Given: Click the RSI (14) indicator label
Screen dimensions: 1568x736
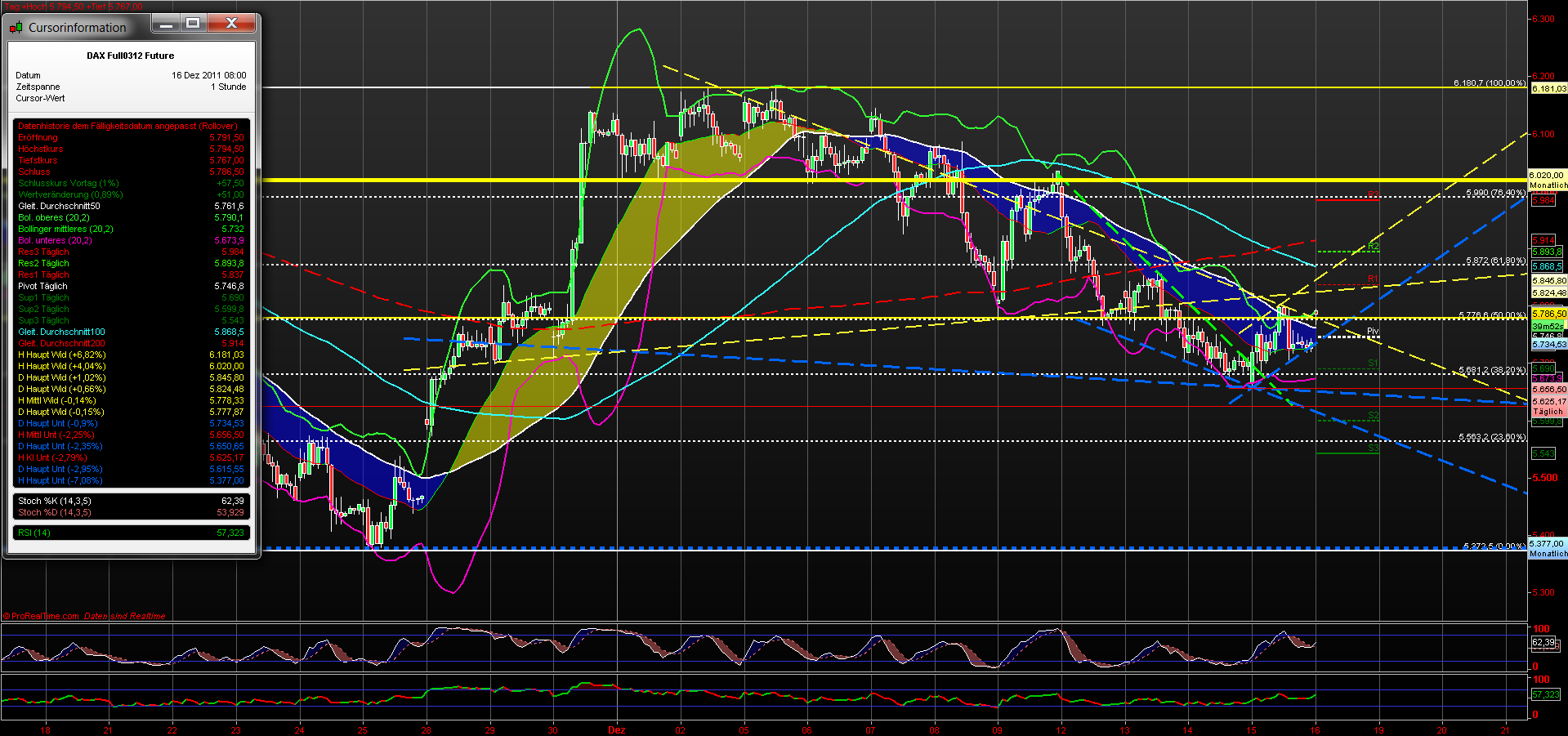Looking at the screenshot, I should pos(34,532).
